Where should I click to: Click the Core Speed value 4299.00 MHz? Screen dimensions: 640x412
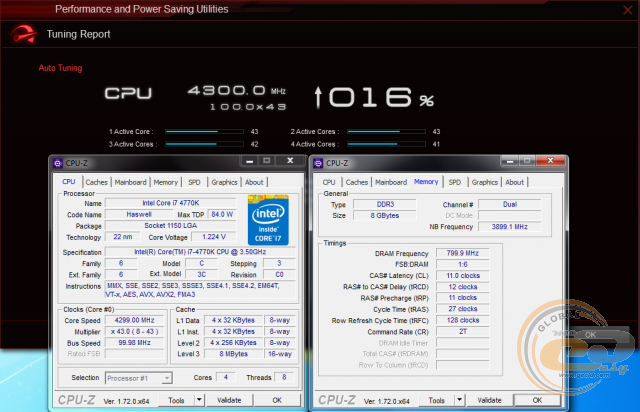tap(134, 320)
